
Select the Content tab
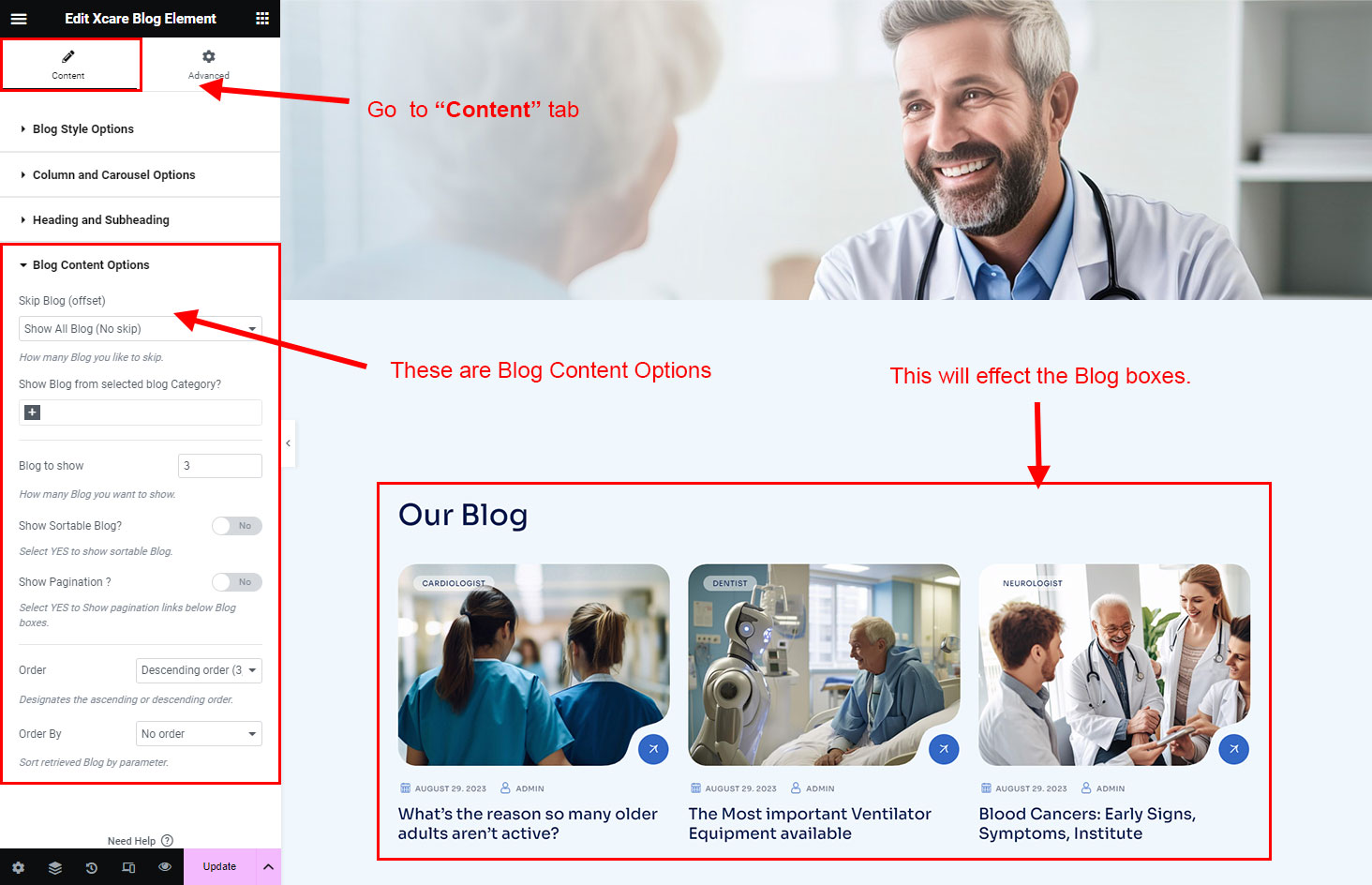click(x=68, y=65)
